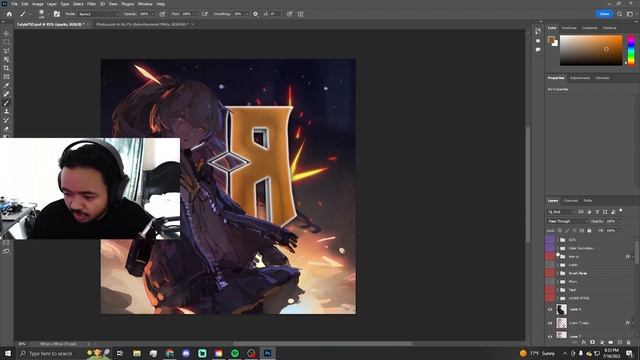Open Opacity dropdown in options bar
The height and width of the screenshot is (360, 640).
152,14
